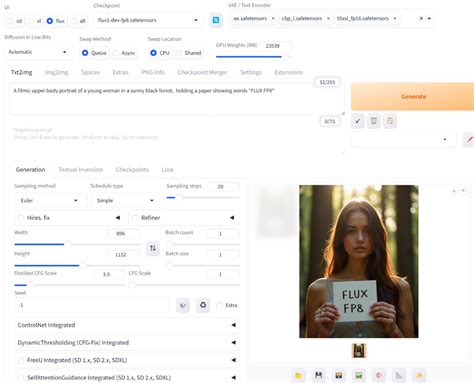Refresh the checkpoint list icon
Image resolution: width=474 pixels, height=383 pixels.
pos(216,20)
